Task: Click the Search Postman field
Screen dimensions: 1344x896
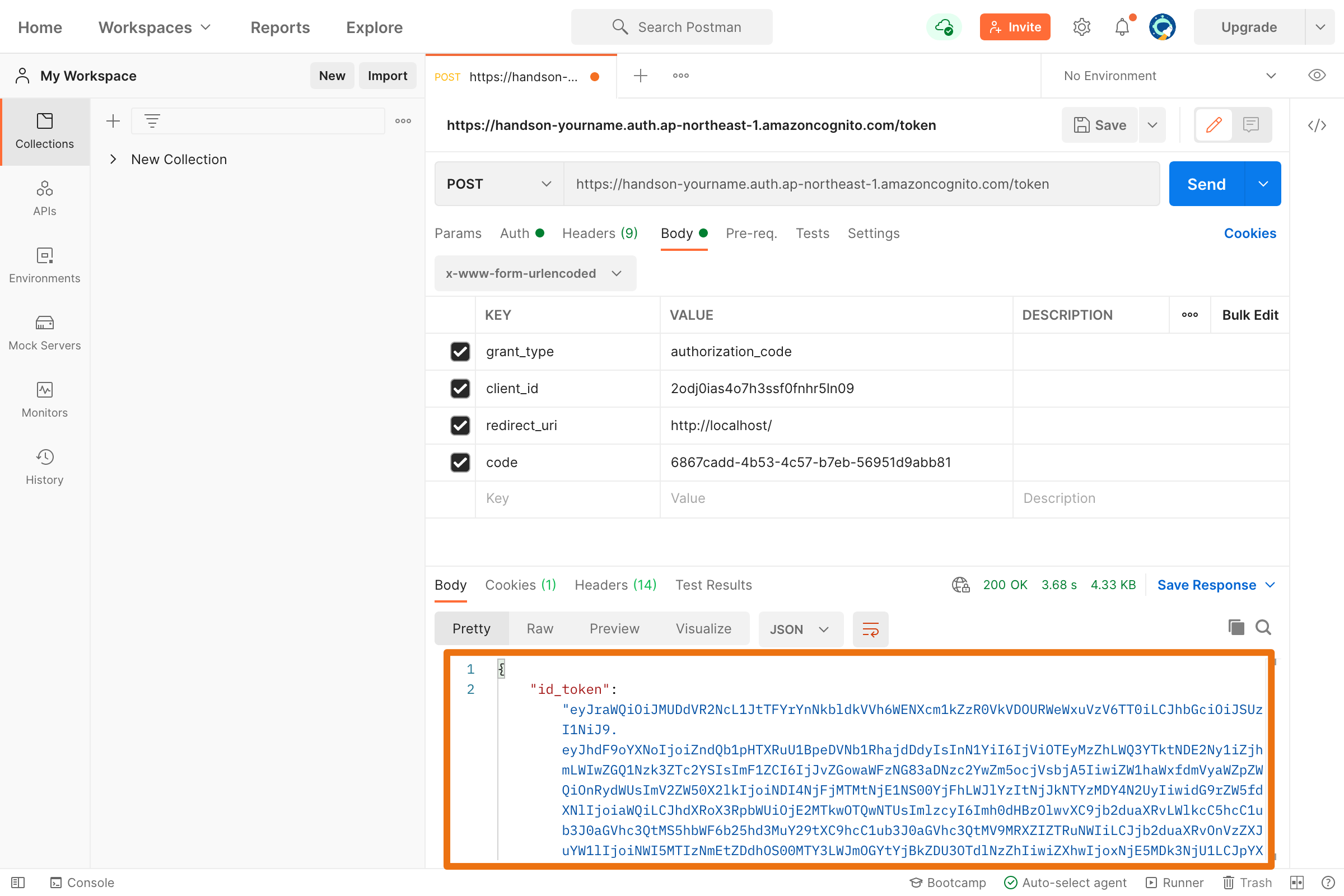Action: 671,27
